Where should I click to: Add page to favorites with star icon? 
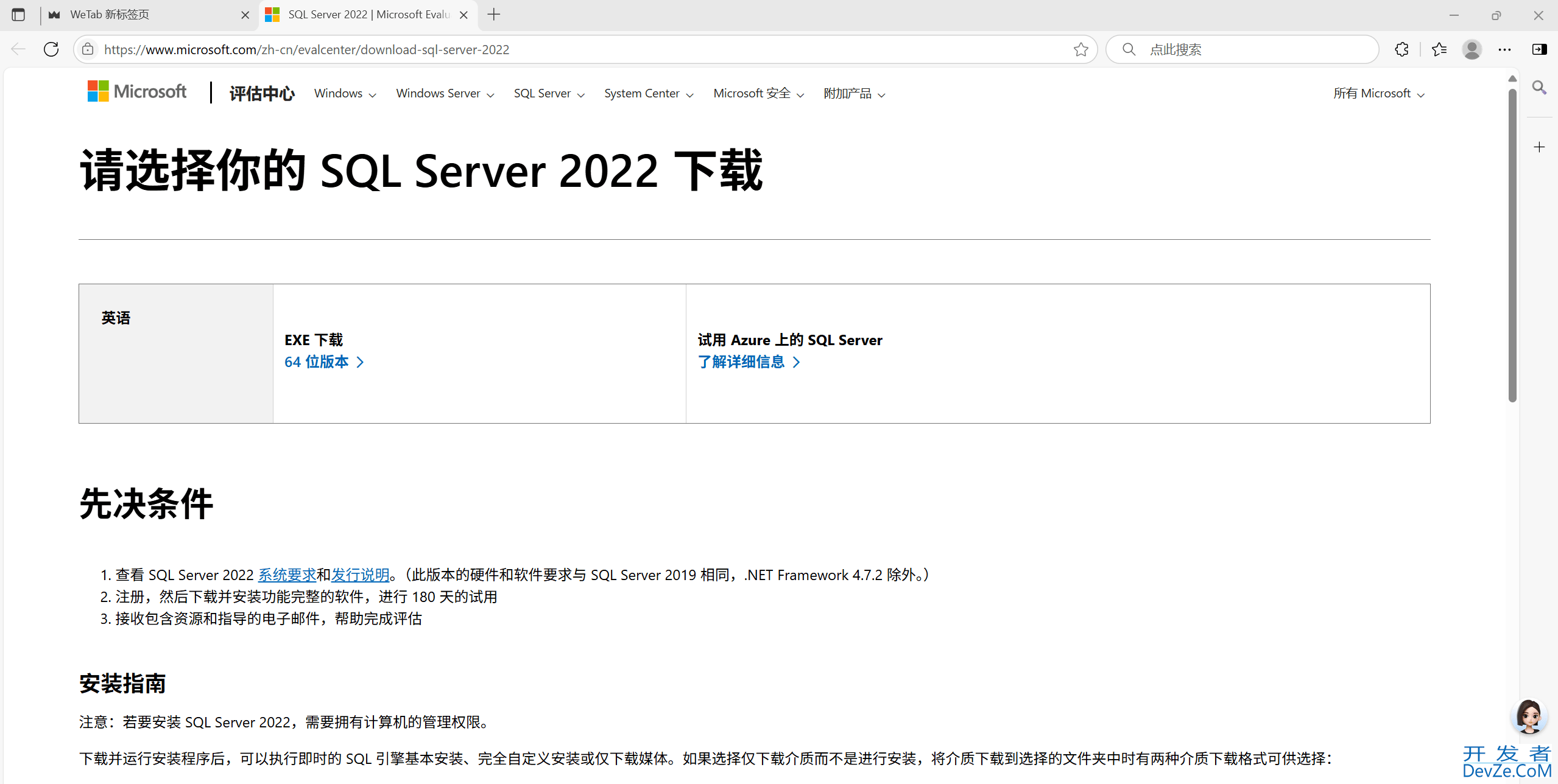[x=1080, y=49]
